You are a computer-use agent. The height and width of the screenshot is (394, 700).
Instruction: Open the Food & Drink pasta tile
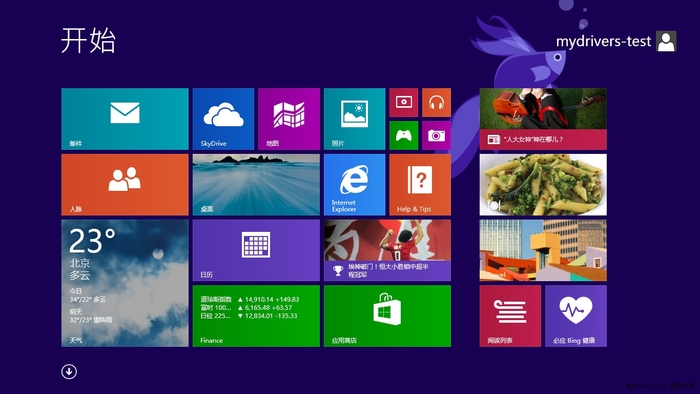click(x=543, y=185)
